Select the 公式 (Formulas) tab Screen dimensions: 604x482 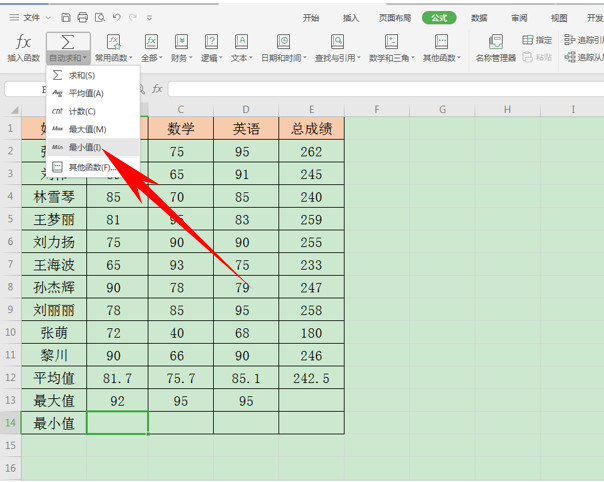pos(439,18)
